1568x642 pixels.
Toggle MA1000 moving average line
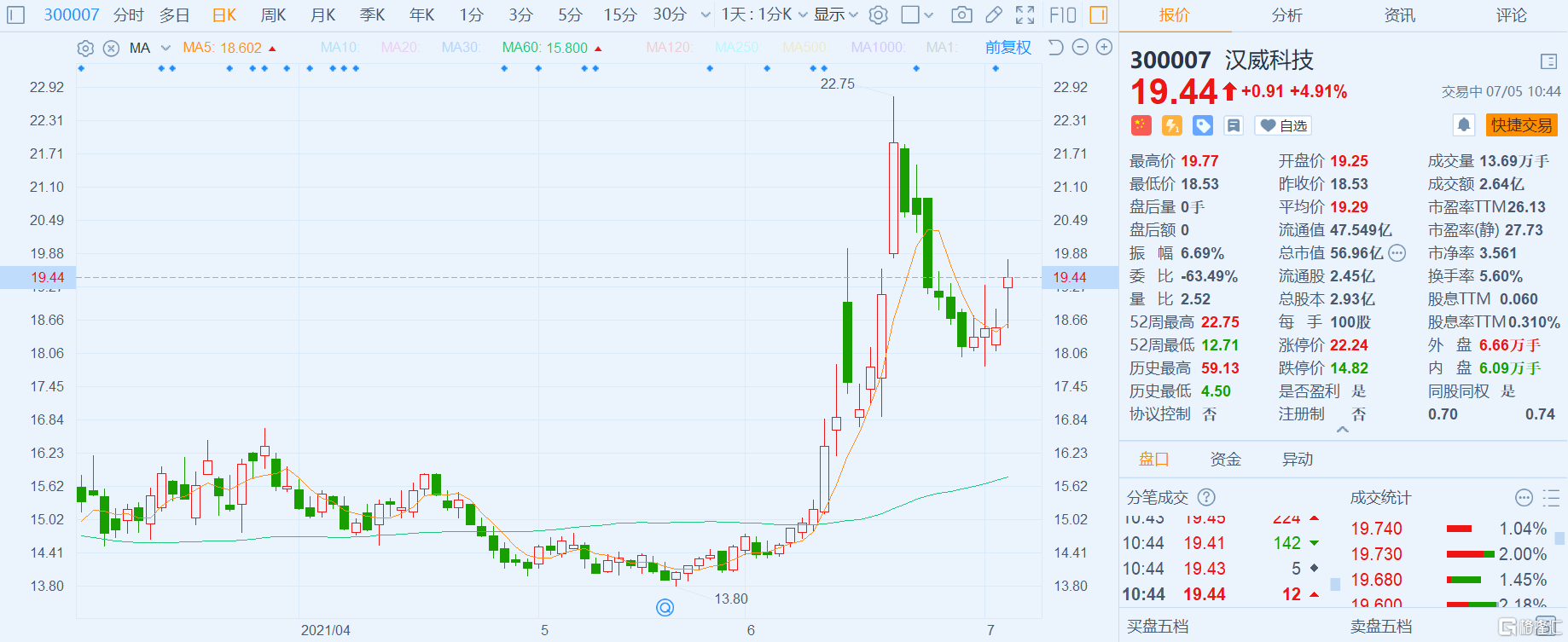click(879, 48)
